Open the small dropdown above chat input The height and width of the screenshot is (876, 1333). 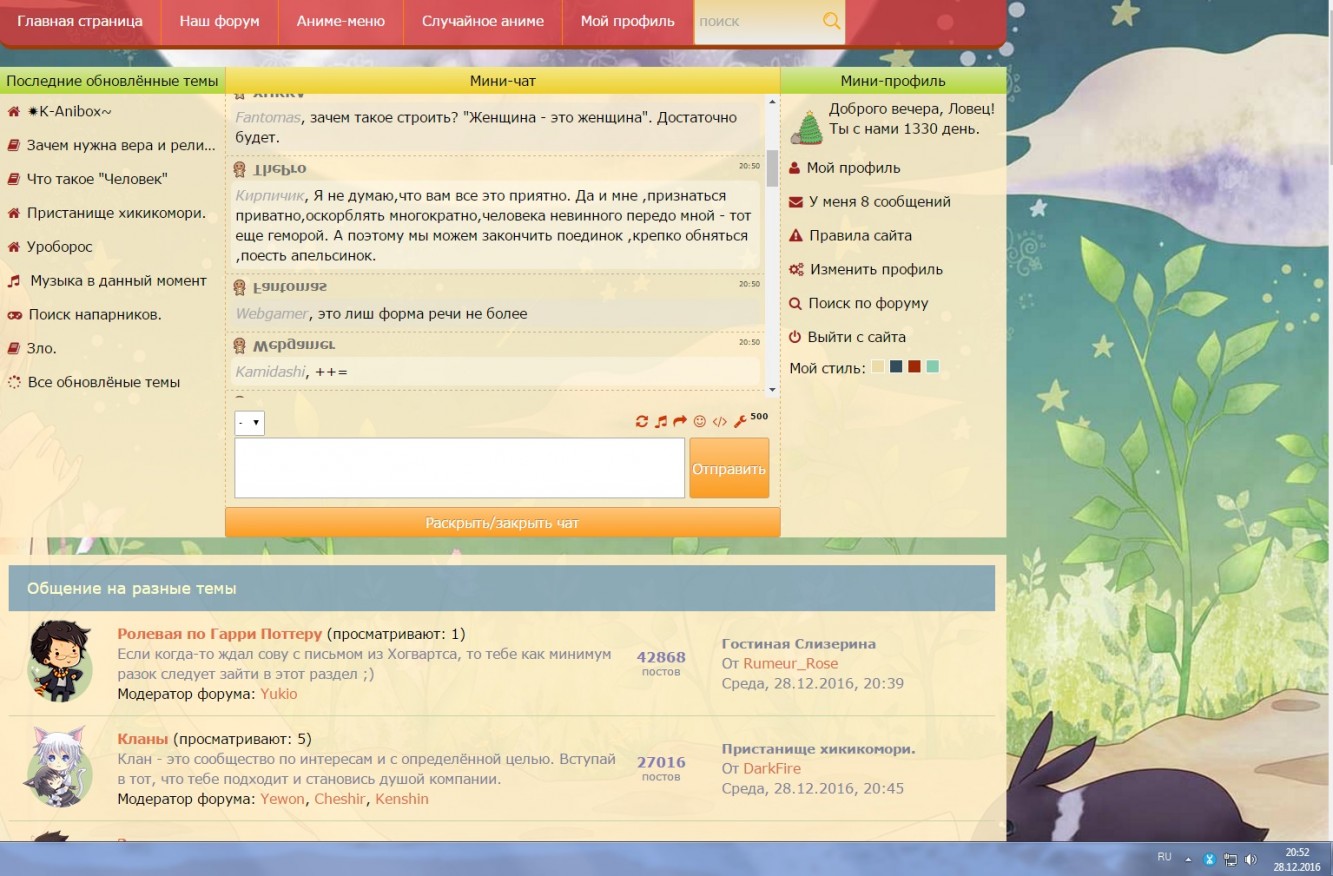(x=249, y=423)
